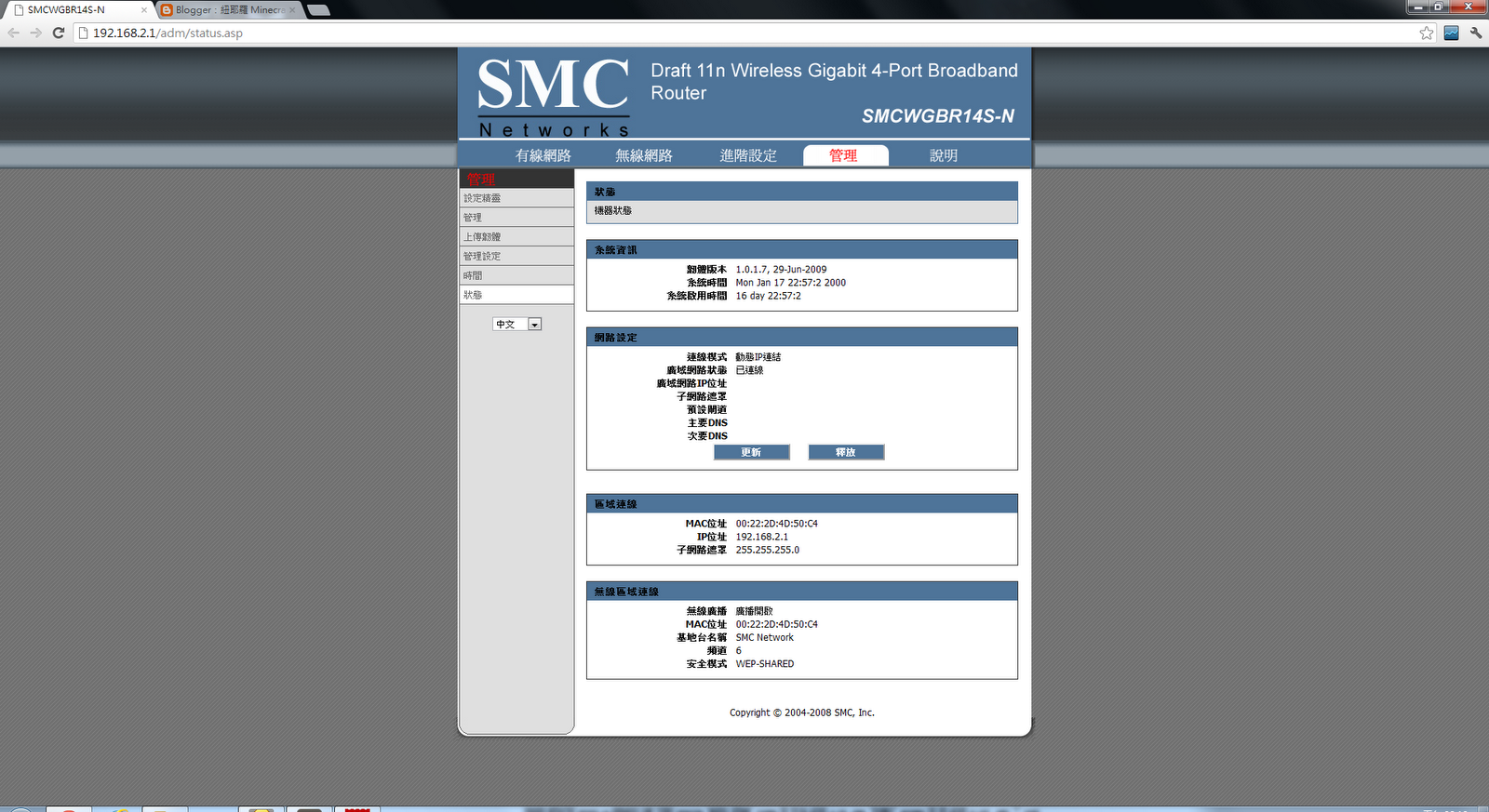Viewport: 1489px width, 812px height.
Task: Open 時間 sidebar item
Action: pyautogui.click(x=516, y=276)
